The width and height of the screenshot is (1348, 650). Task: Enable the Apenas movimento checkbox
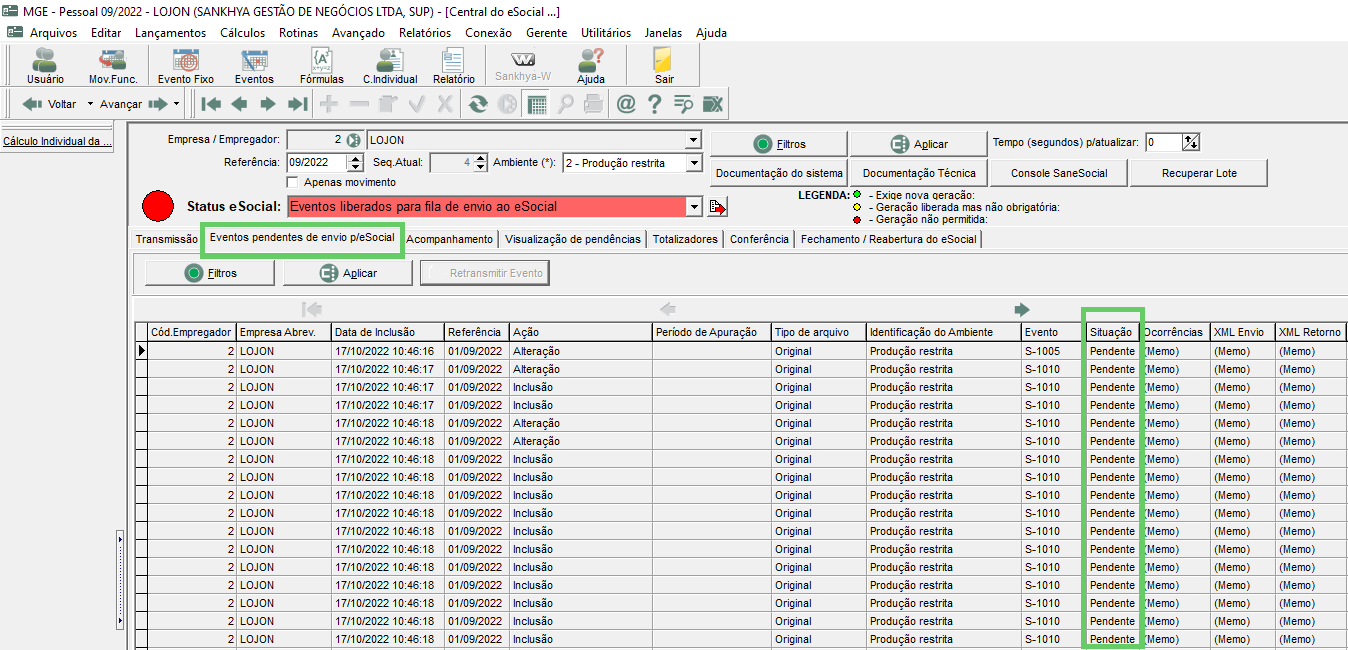pyautogui.click(x=293, y=182)
